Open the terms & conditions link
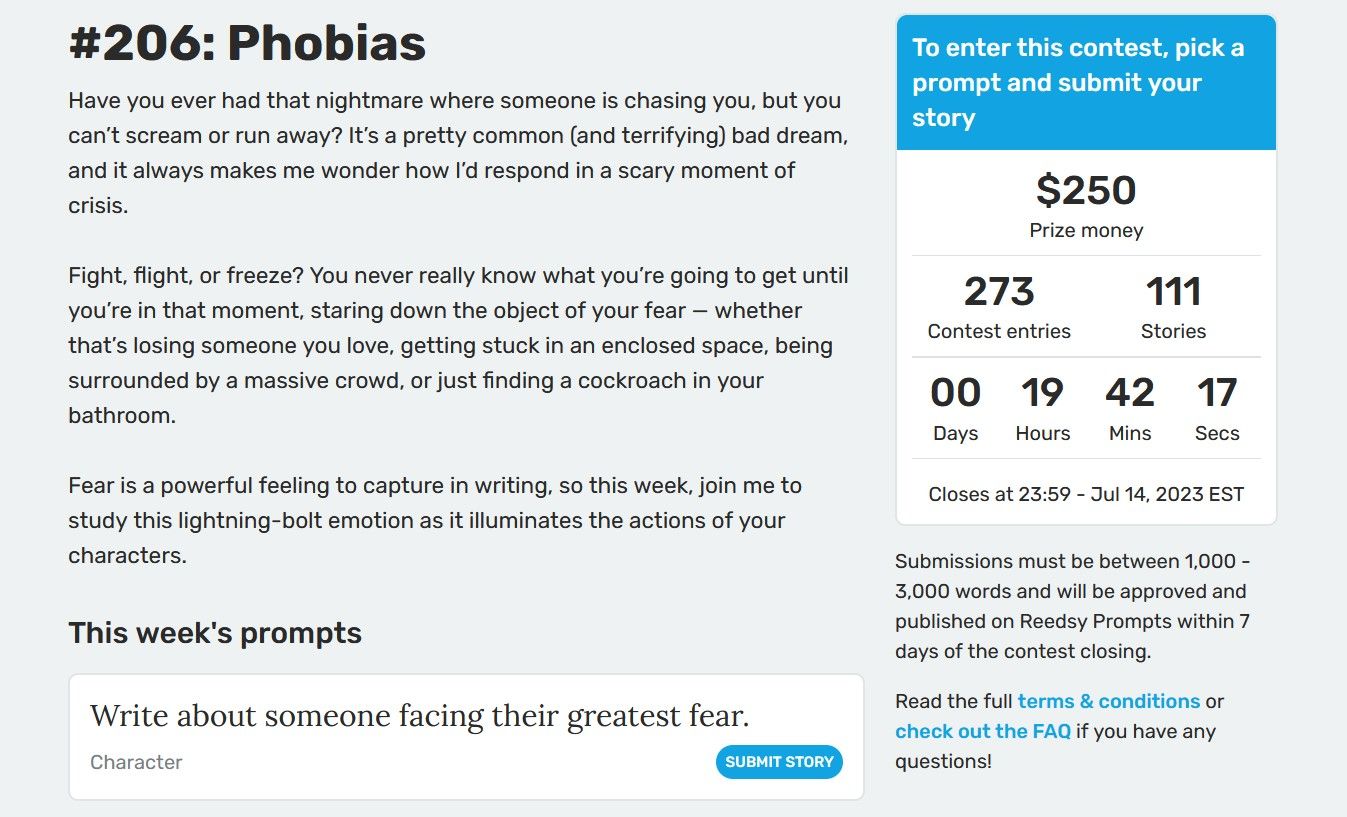This screenshot has height=817, width=1347. [1108, 701]
